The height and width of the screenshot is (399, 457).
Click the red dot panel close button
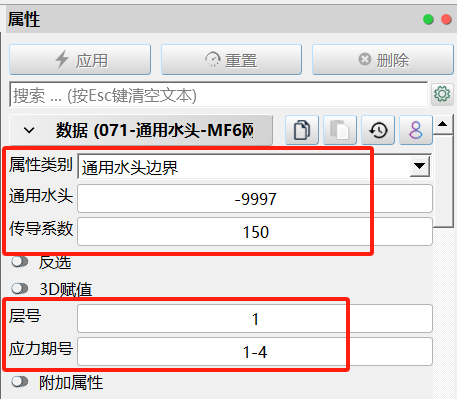446,19
